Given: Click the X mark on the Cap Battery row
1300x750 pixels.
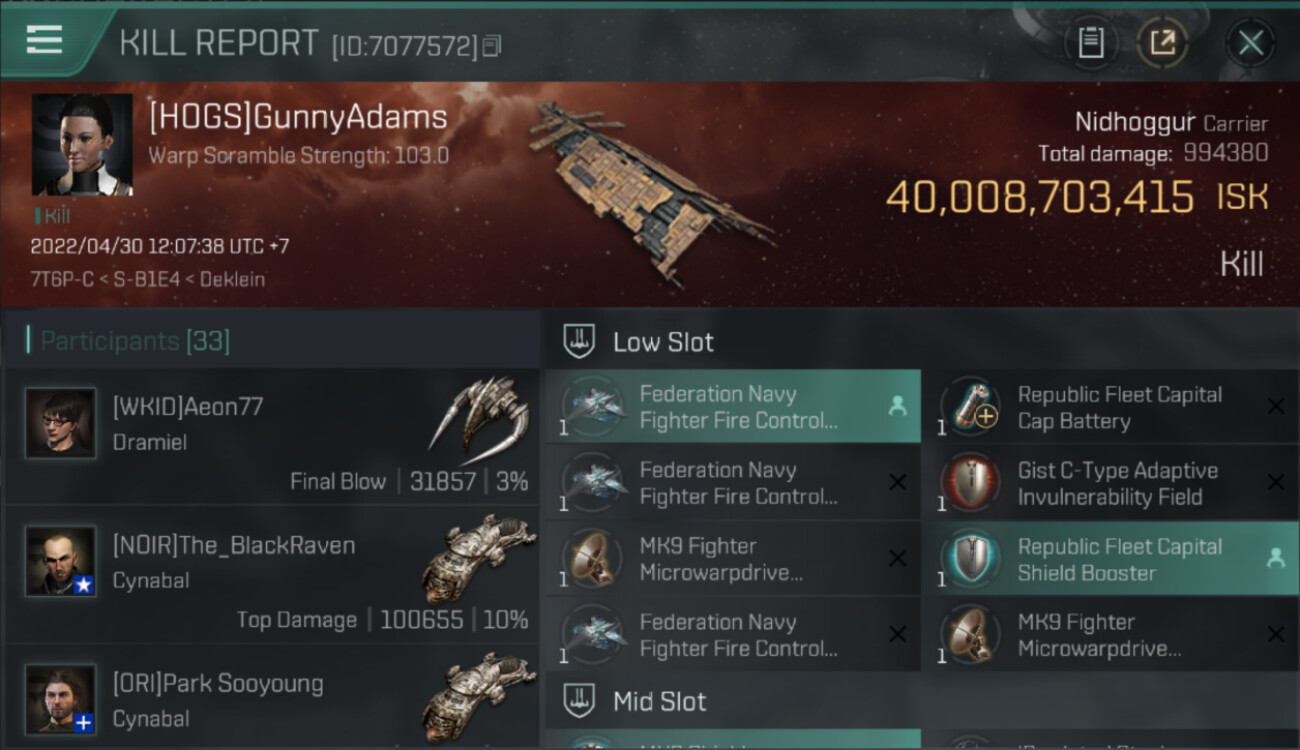Looking at the screenshot, I should coord(1275,406).
